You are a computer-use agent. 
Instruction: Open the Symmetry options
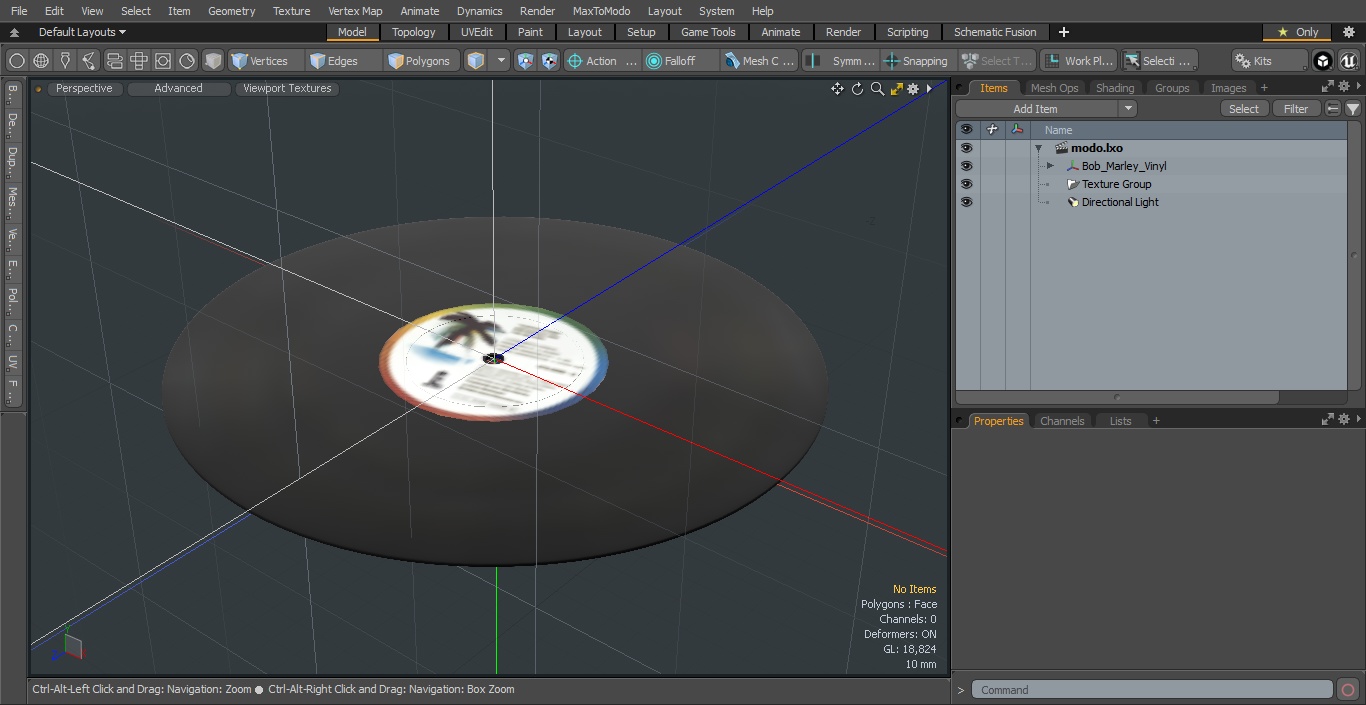pos(842,61)
